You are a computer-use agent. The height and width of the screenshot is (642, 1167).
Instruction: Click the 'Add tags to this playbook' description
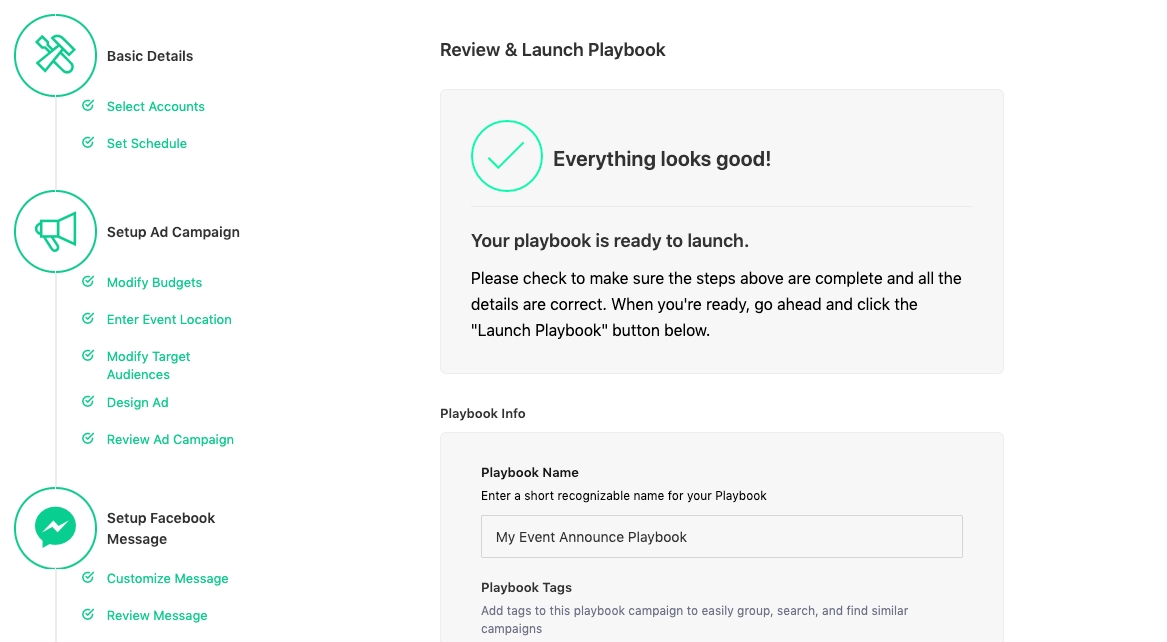(x=694, y=620)
